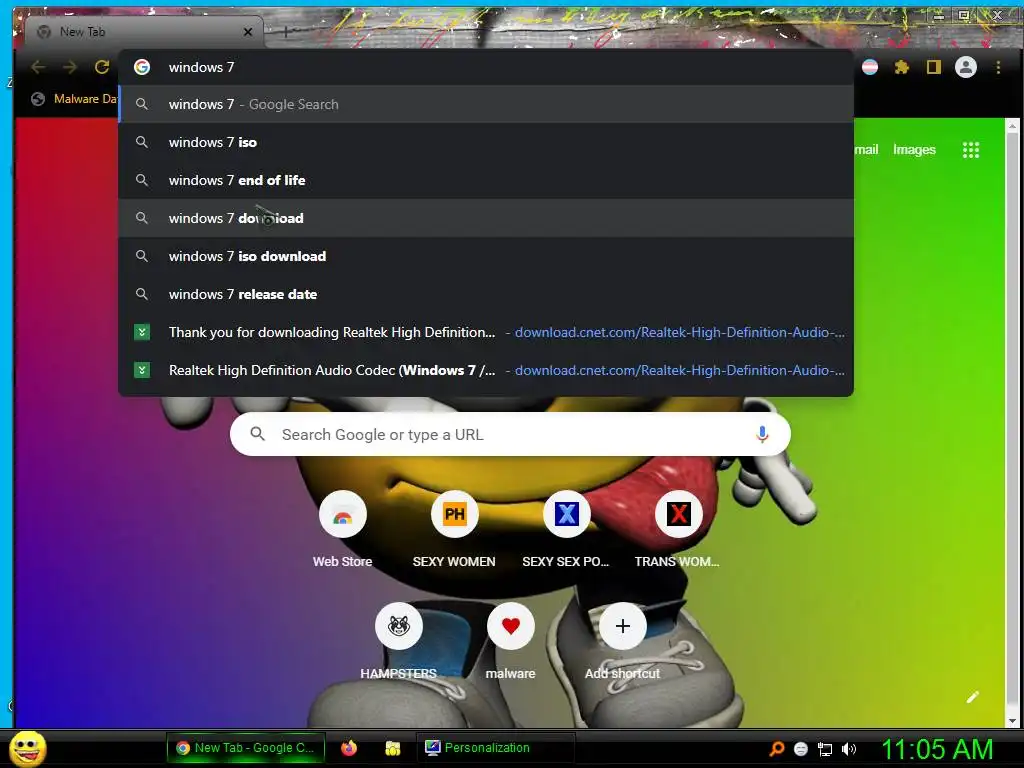The image size is (1024, 768).
Task: Start voice search with the microphone icon
Action: (761, 434)
